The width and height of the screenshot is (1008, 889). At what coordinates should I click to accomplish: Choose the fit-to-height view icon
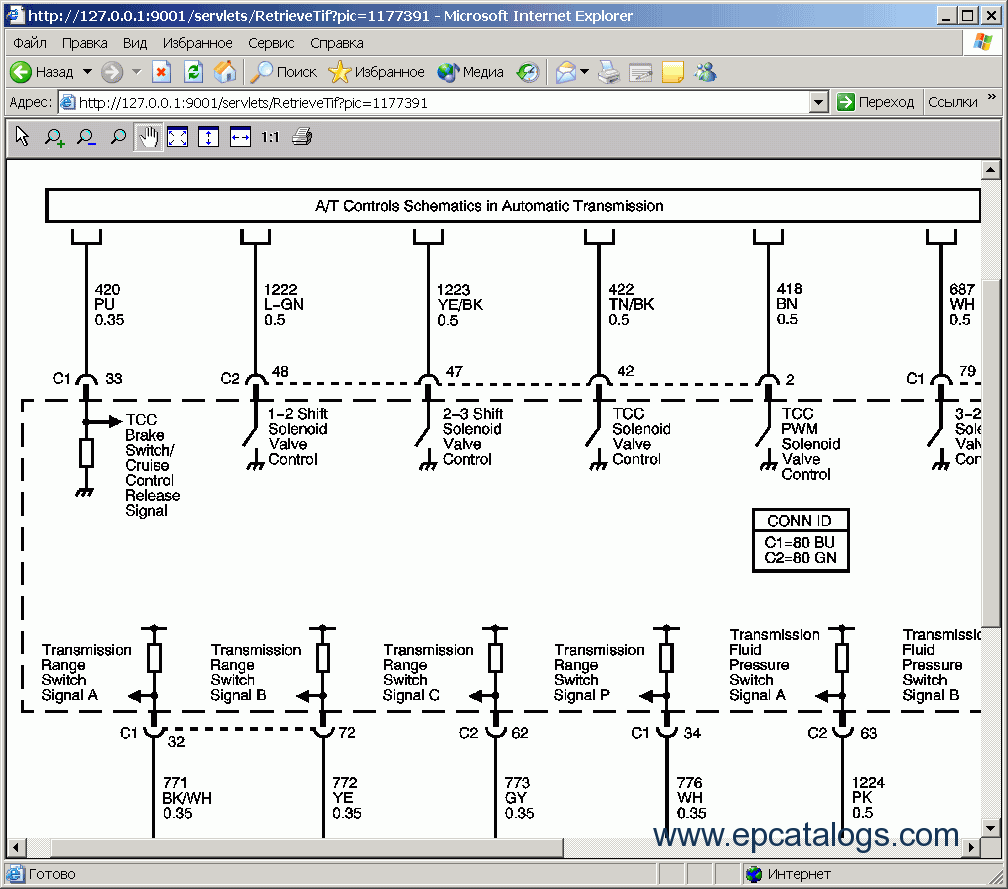(x=208, y=138)
